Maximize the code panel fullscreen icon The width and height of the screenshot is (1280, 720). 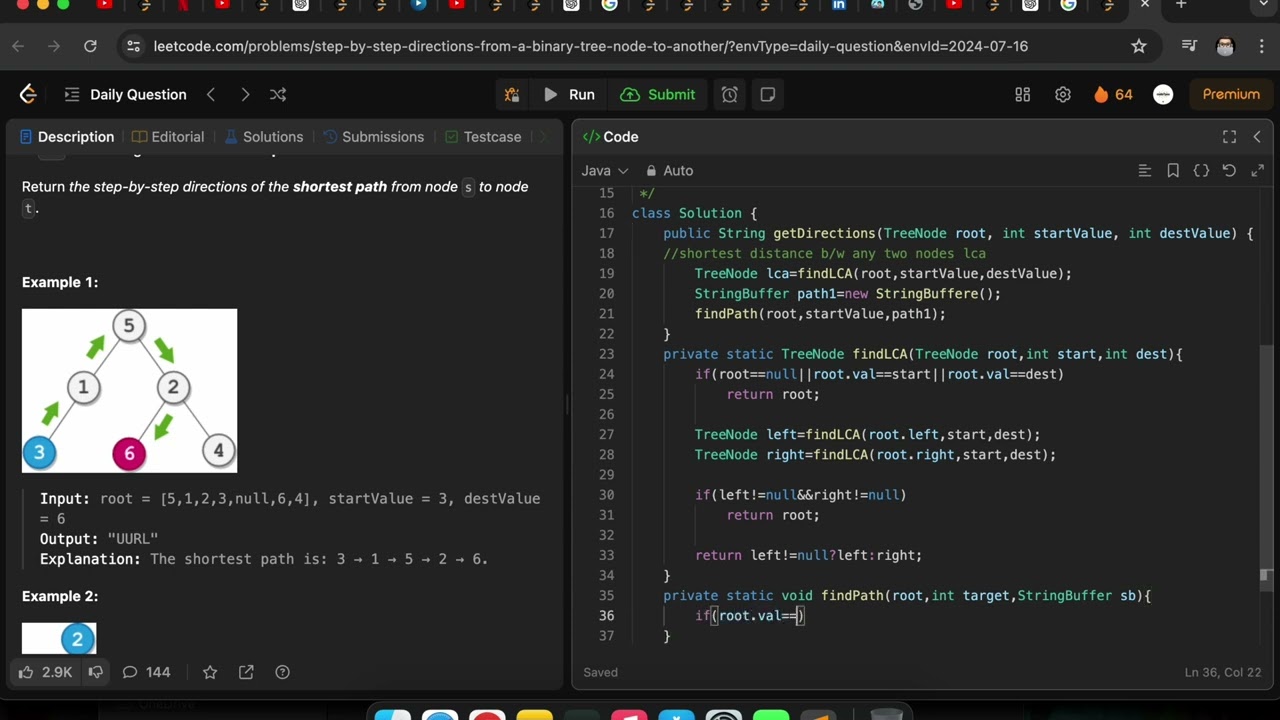1229,137
